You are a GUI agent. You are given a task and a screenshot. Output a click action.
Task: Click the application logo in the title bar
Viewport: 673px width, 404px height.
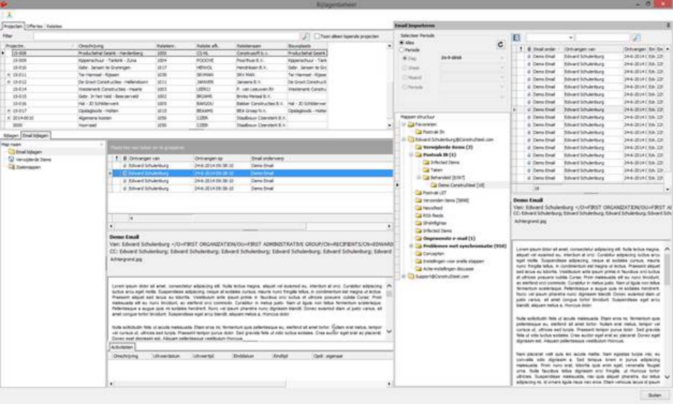(5, 4)
